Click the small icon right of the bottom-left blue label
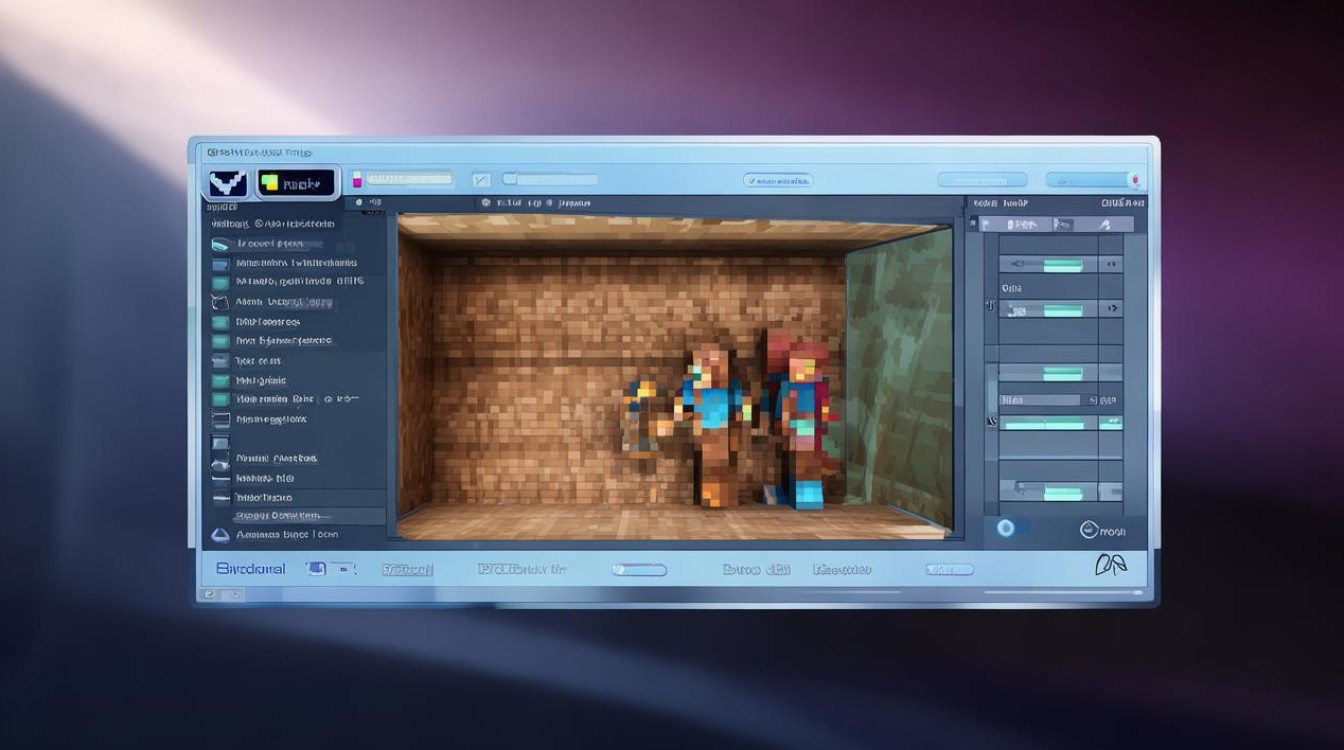This screenshot has width=1344, height=750. tap(317, 569)
